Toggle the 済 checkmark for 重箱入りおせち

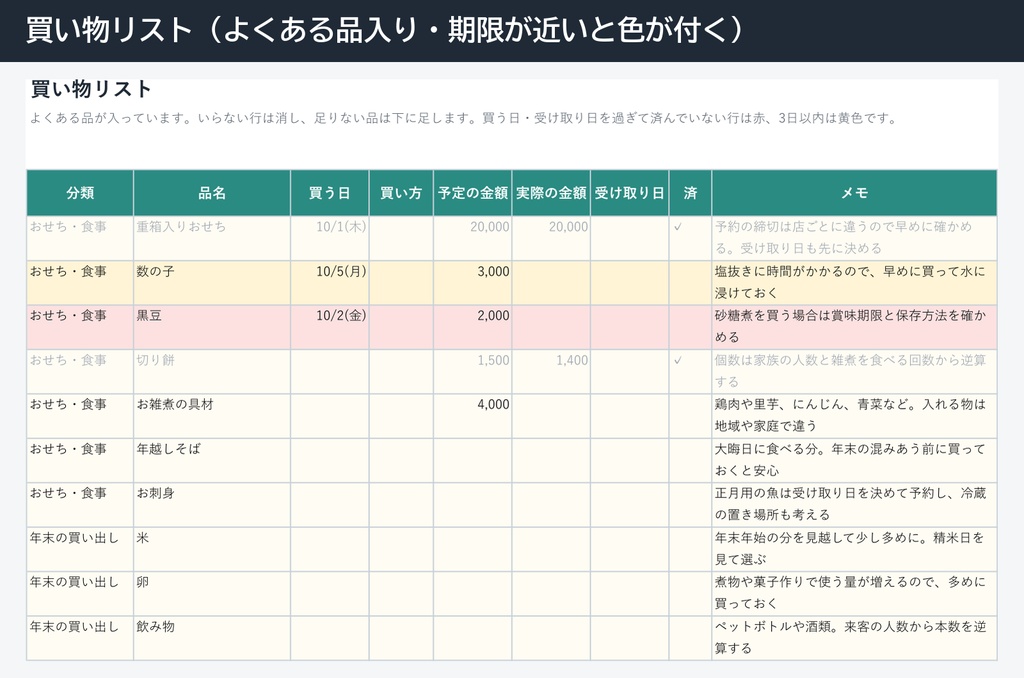pos(690,238)
